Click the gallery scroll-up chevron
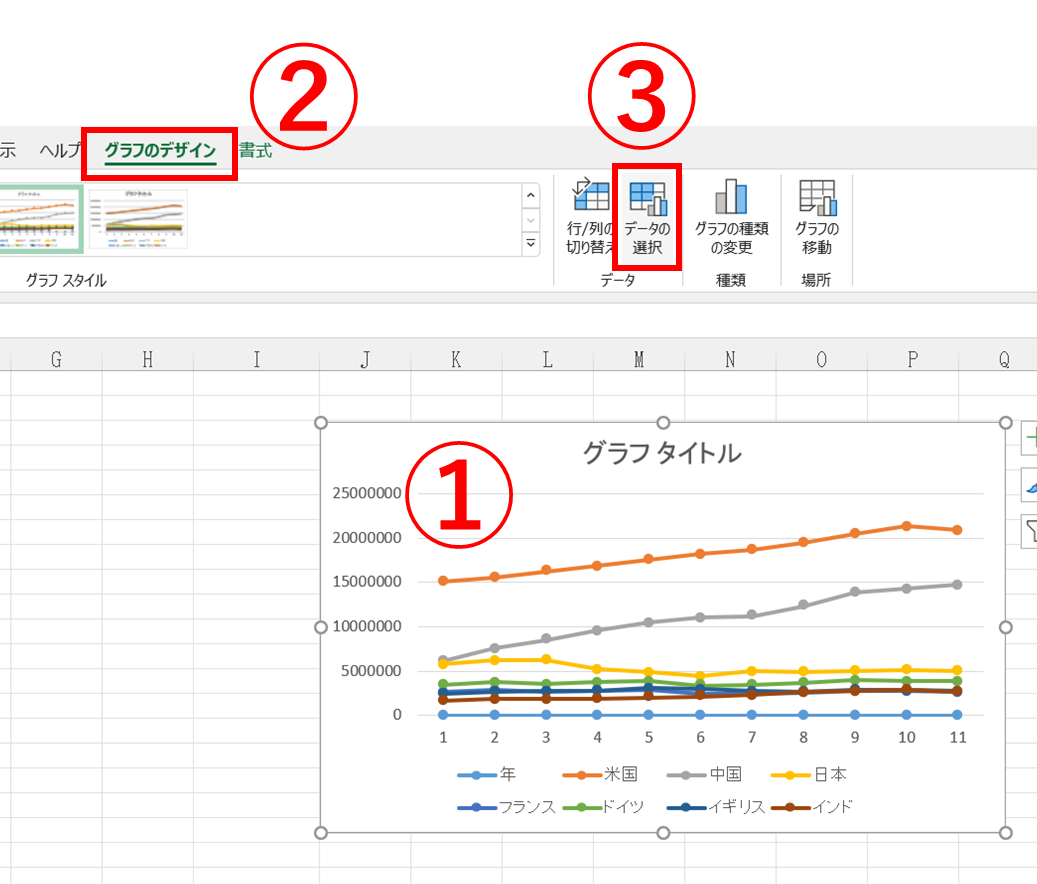1037x884 pixels. point(530,195)
